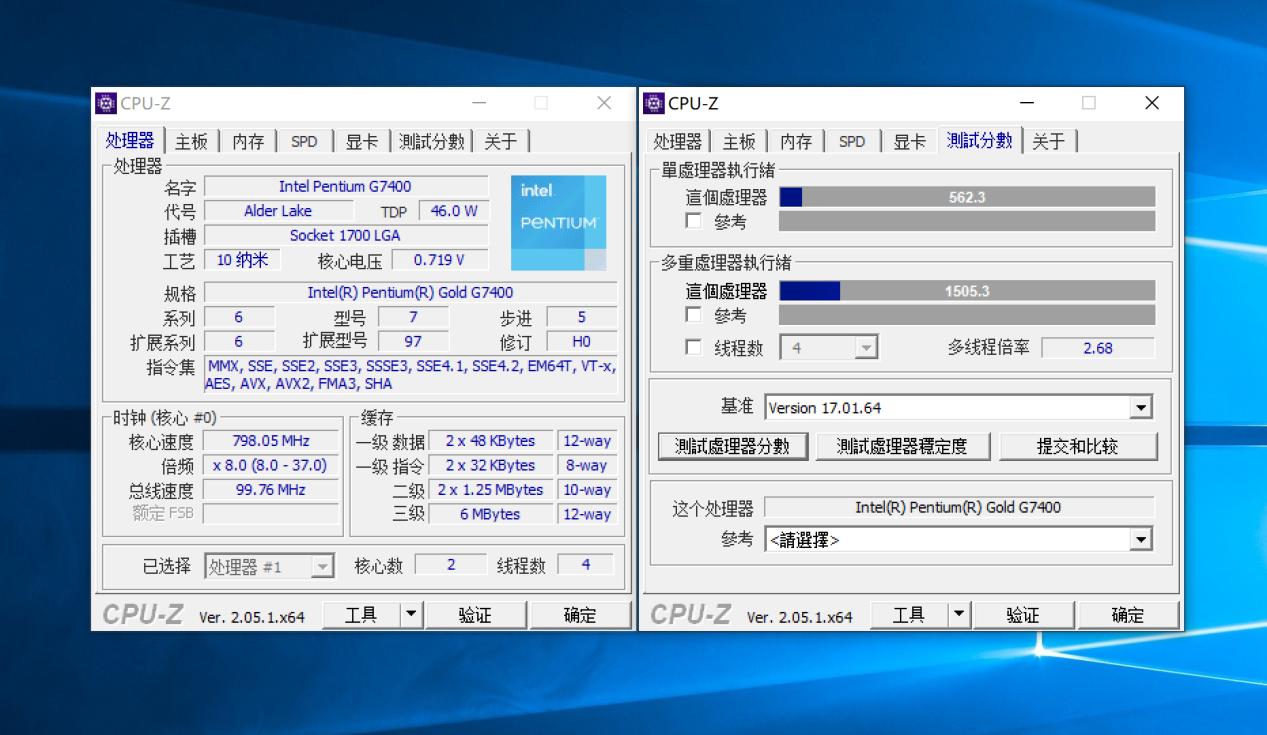This screenshot has width=1267, height=735.
Task: Click the Intel Pentium logo image
Action: 557,215
